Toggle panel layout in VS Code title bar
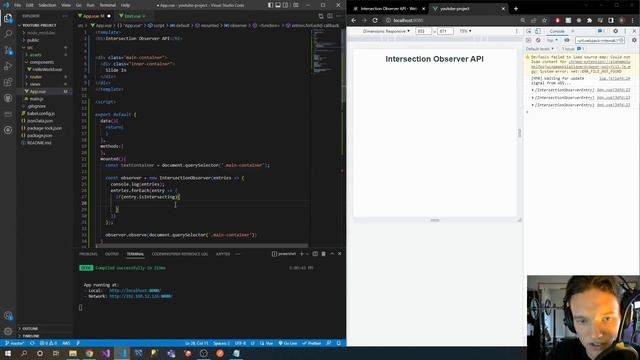Image resolution: width=640 pixels, height=360 pixels. 278,5
